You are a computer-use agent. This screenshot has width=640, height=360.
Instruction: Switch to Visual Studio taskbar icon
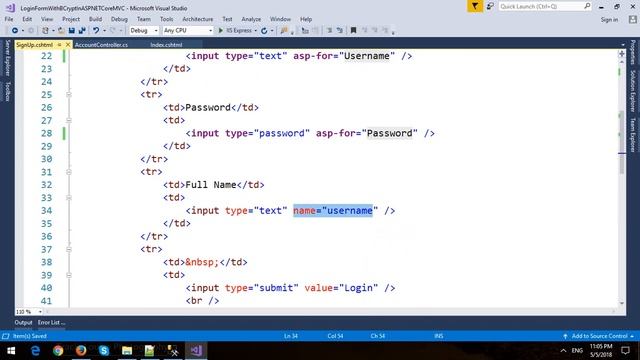click(196, 351)
